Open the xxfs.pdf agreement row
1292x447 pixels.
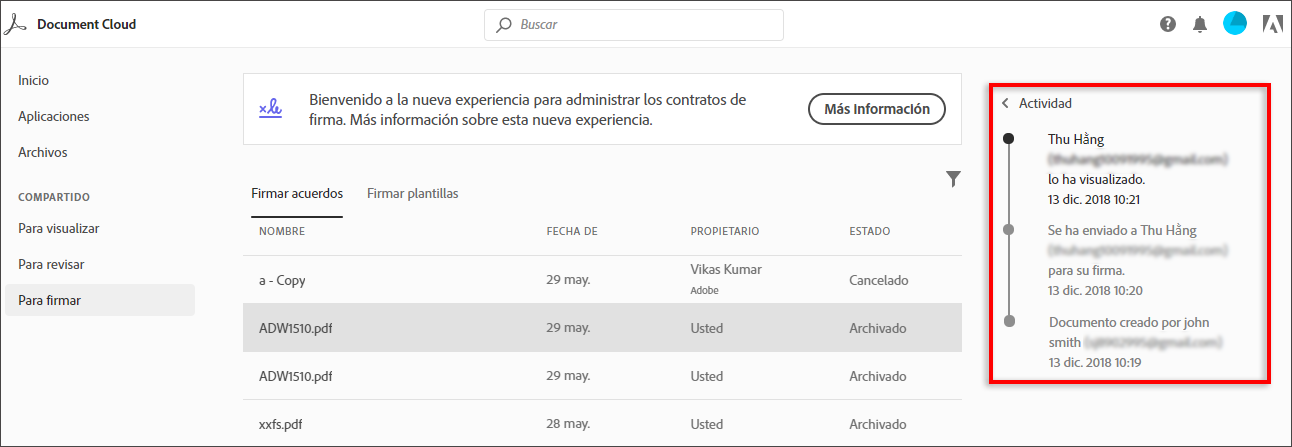[x=279, y=424]
